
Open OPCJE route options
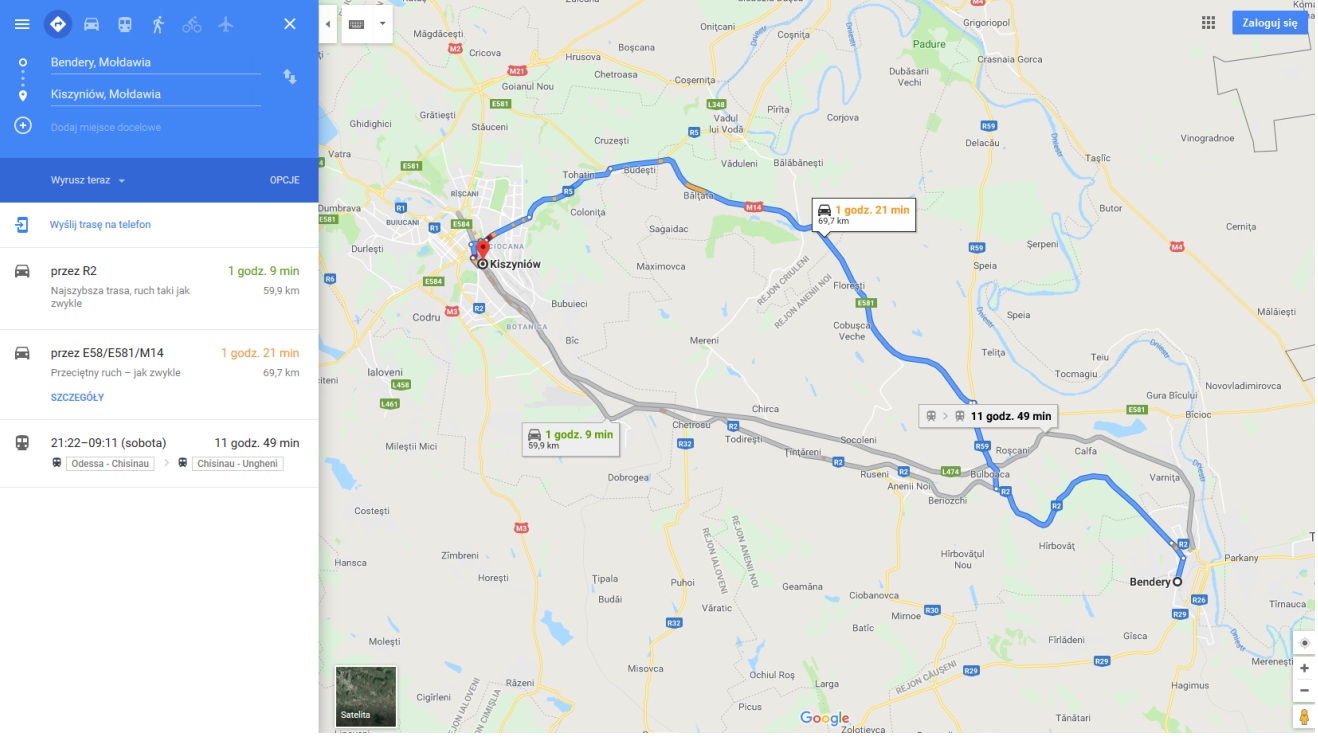[x=284, y=180]
